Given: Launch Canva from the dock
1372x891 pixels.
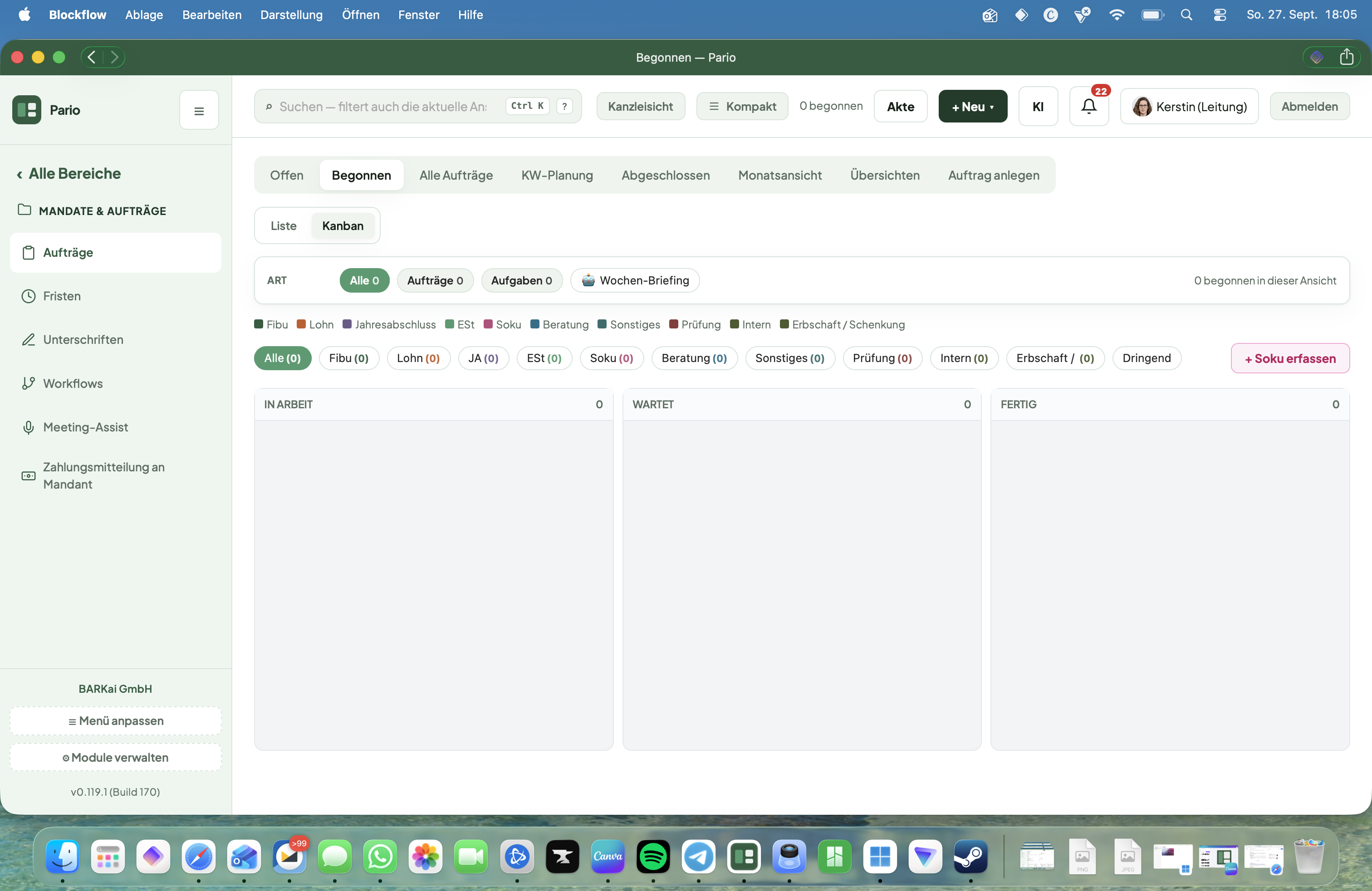Looking at the screenshot, I should point(608,857).
